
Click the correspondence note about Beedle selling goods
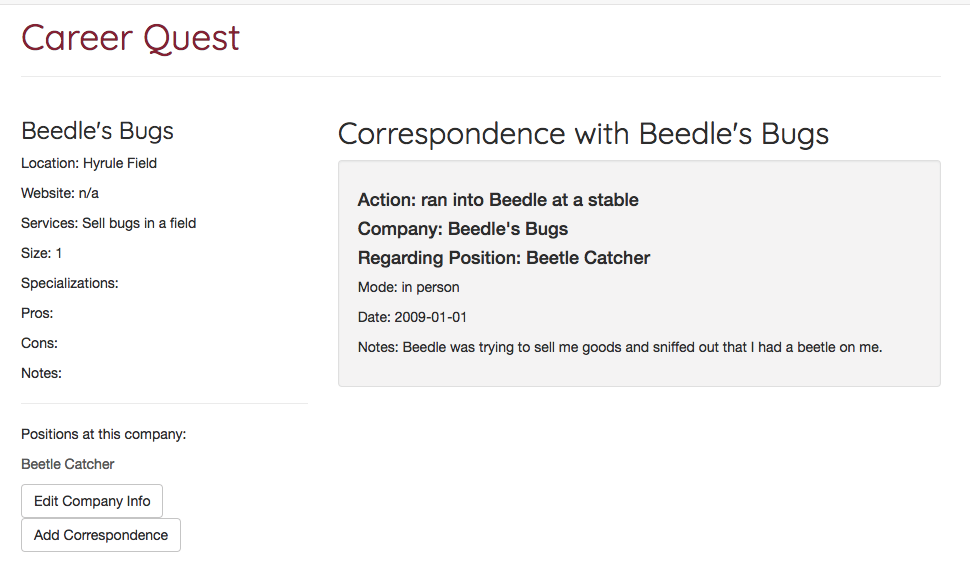pyautogui.click(x=620, y=348)
